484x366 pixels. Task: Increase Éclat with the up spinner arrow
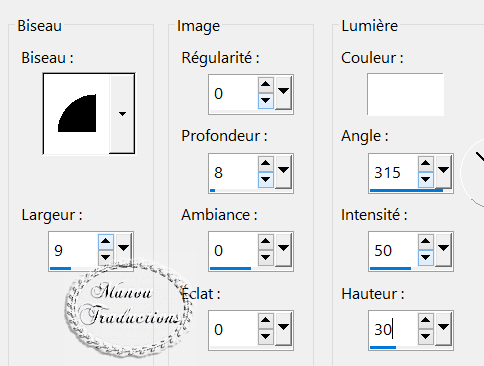click(x=266, y=321)
